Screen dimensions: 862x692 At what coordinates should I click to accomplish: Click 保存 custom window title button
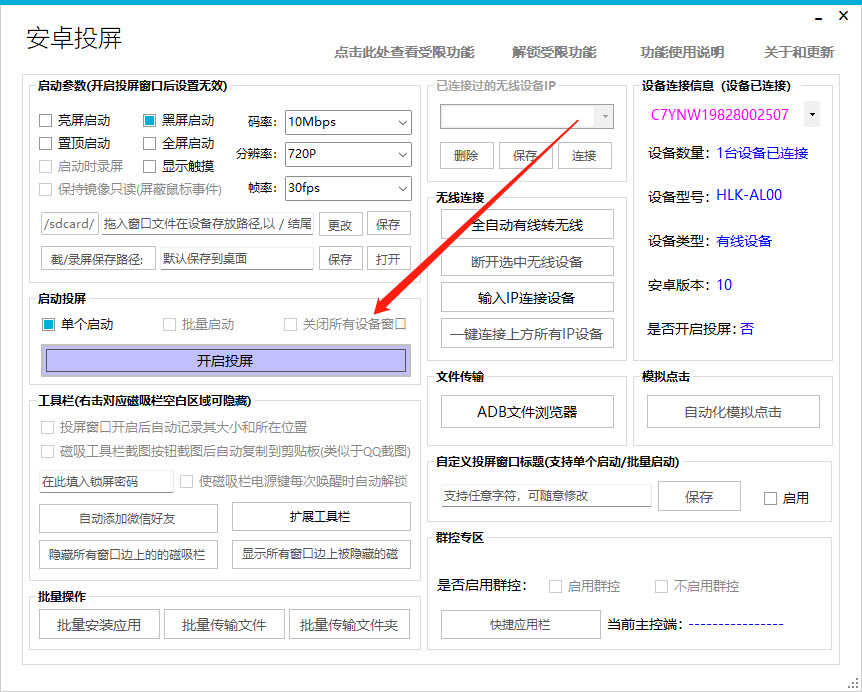click(x=699, y=496)
